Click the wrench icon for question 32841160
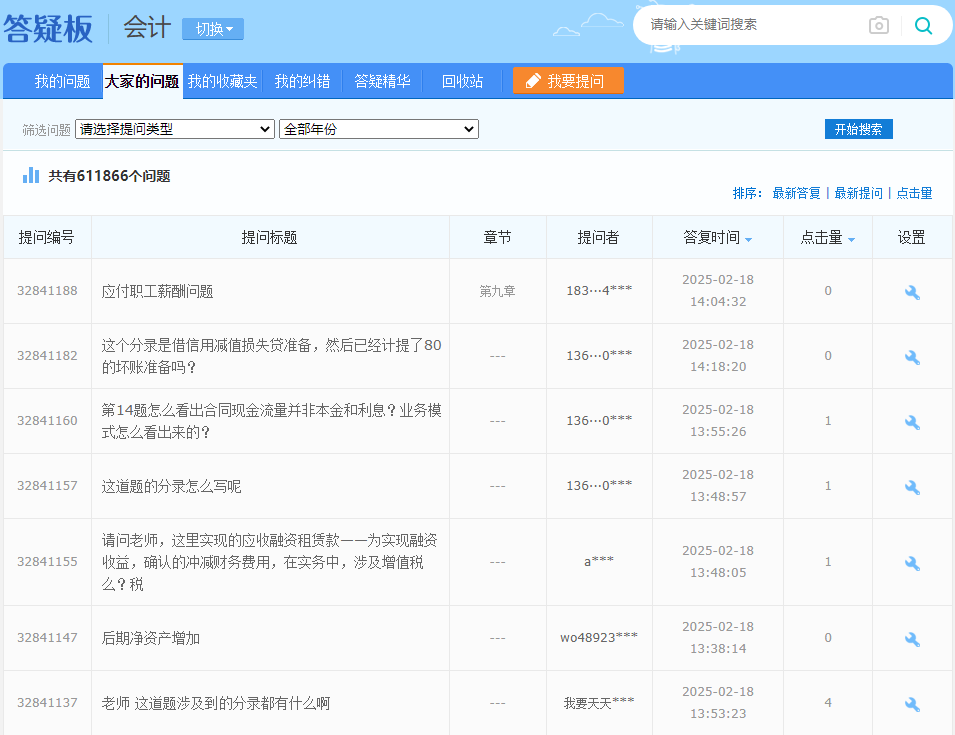This screenshot has width=955, height=735. [x=911, y=421]
